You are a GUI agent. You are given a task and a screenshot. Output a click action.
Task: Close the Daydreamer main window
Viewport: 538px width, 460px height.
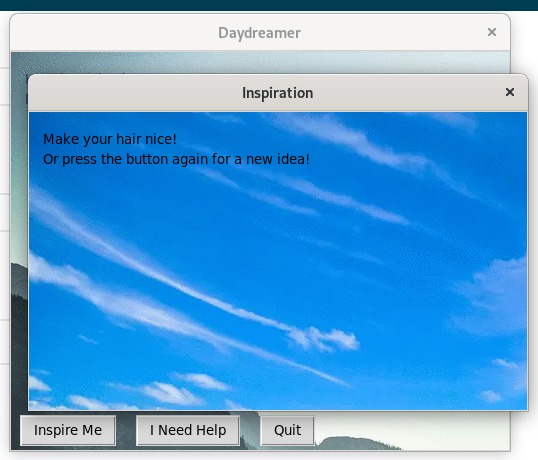coord(492,32)
